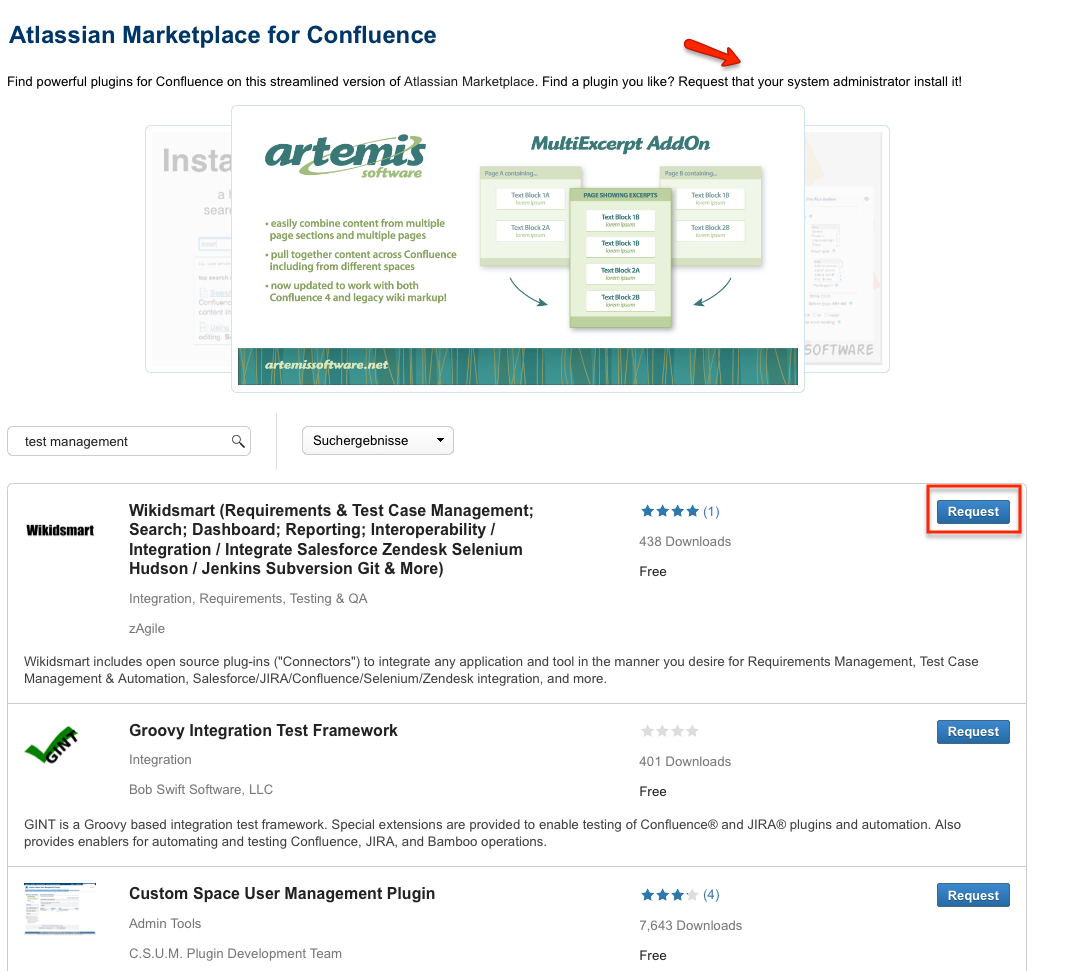This screenshot has width=1068, height=971.
Task: Click the artemis software logo in banner
Action: click(x=345, y=157)
